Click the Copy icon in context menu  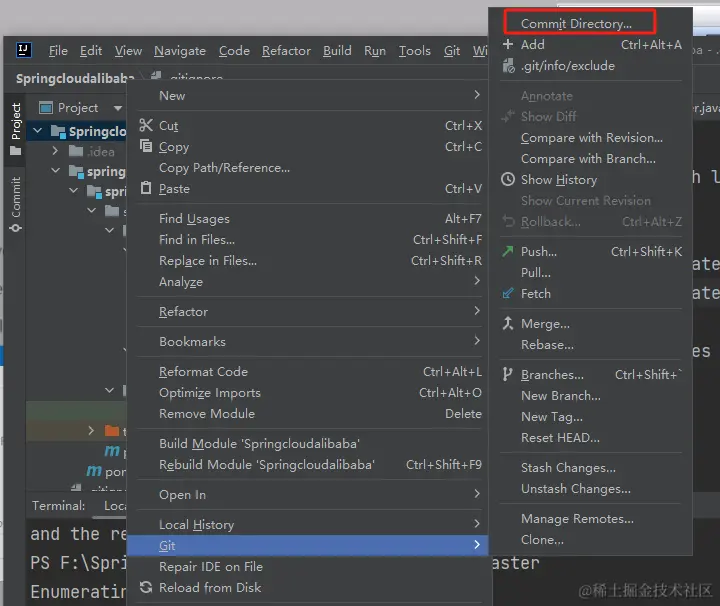tap(146, 146)
